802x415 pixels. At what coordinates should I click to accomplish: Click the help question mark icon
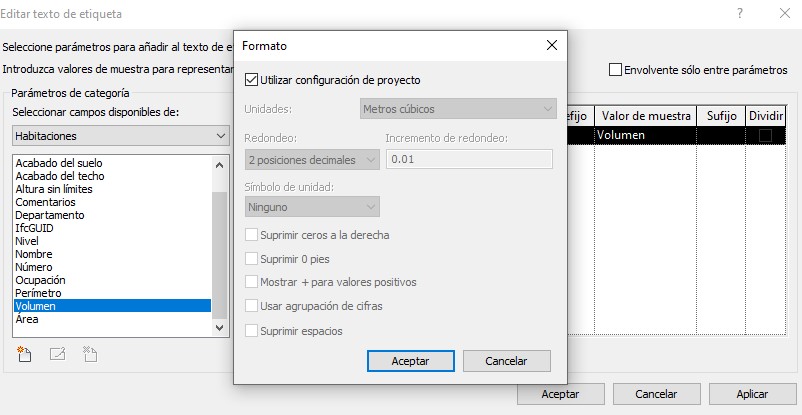739,14
